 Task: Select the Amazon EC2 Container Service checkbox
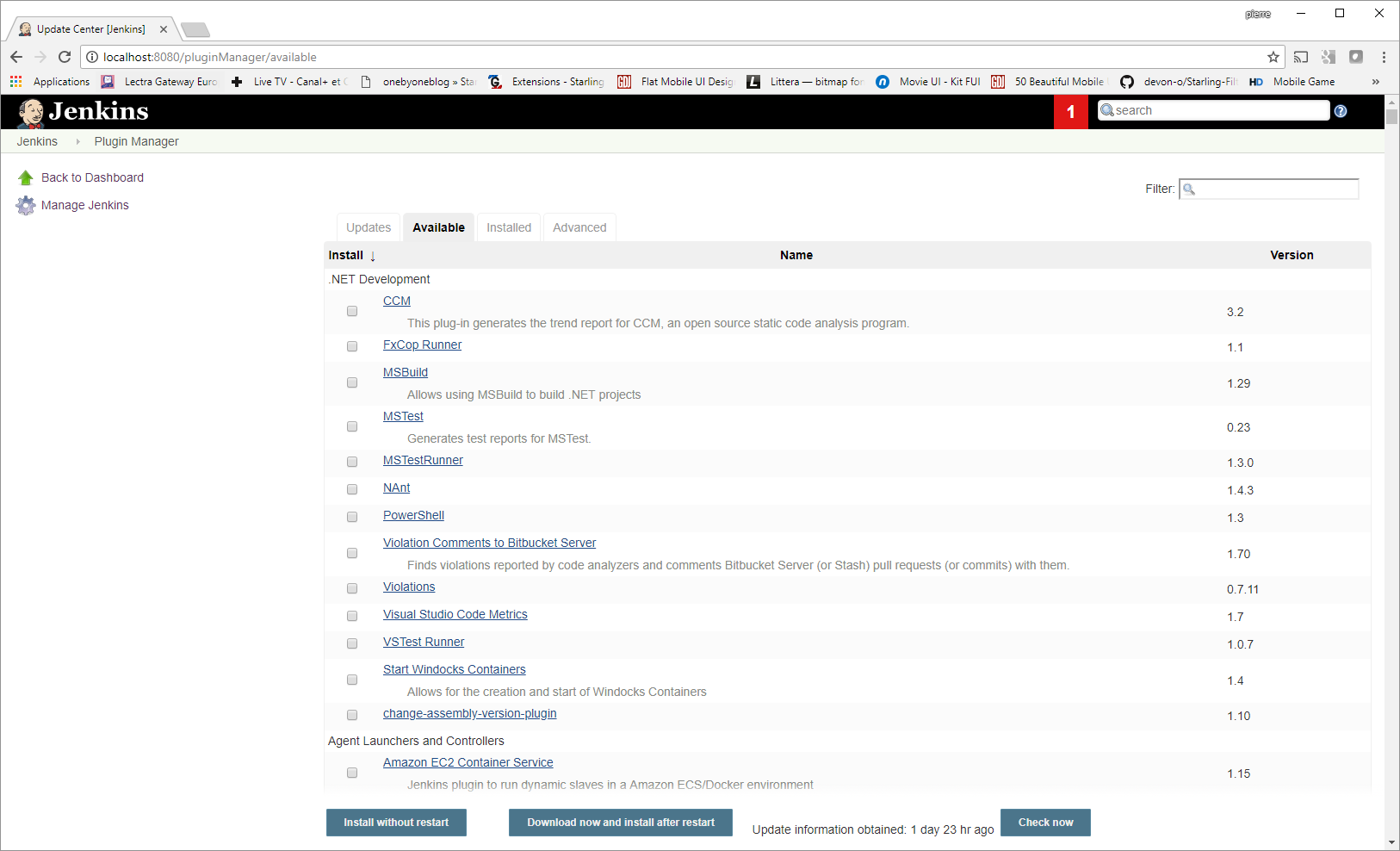pos(352,773)
